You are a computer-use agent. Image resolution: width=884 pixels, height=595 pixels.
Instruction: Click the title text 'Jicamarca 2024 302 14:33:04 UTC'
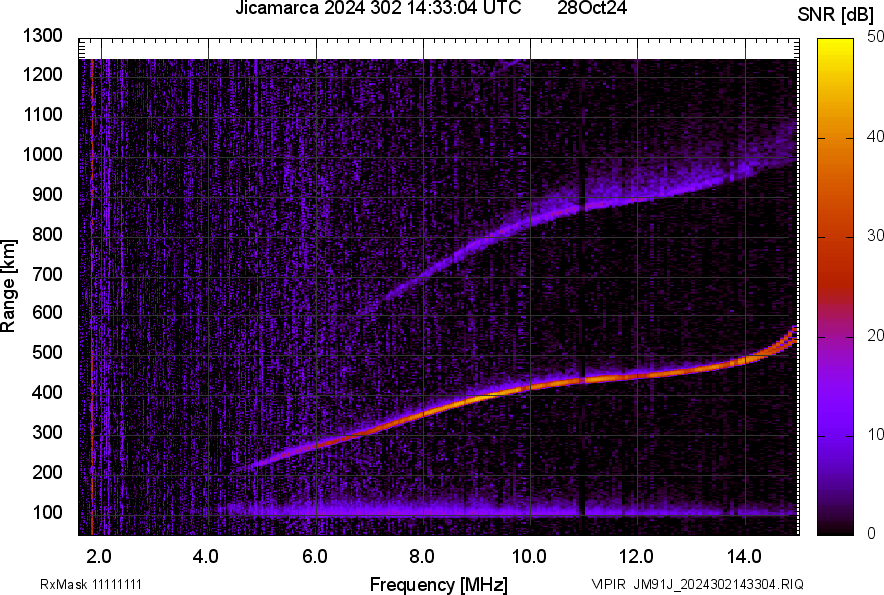point(378,8)
